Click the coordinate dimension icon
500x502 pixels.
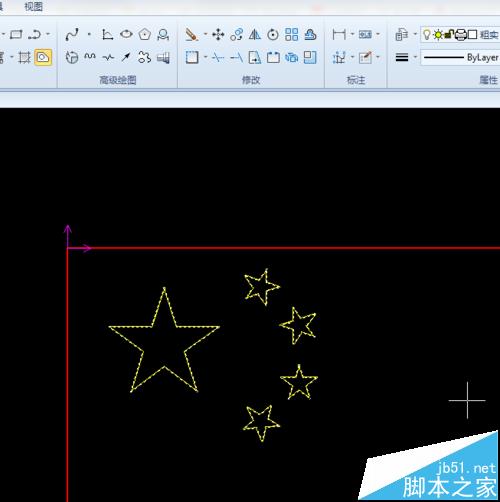click(339, 58)
